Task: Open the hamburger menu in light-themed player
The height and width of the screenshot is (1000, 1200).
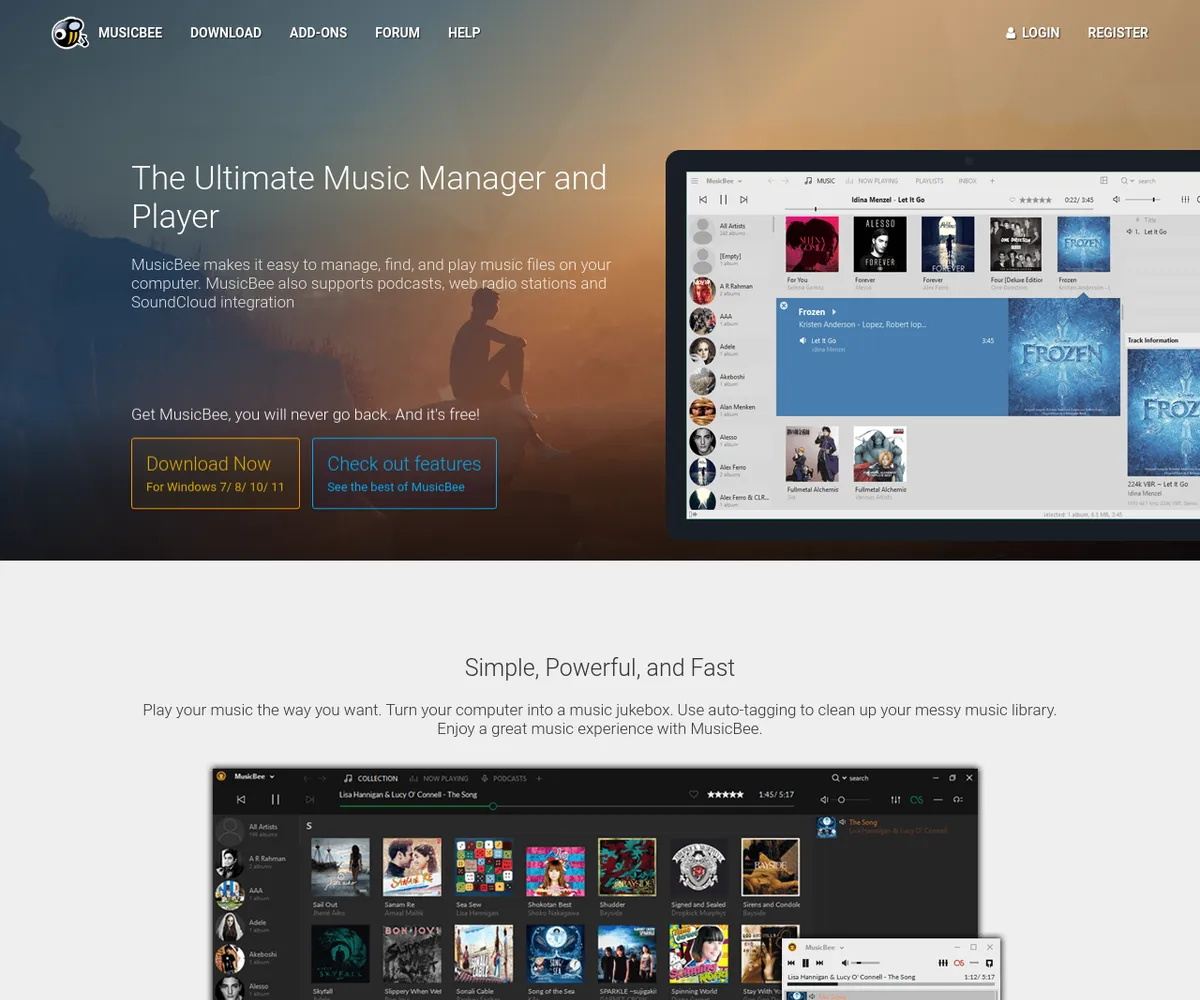Action: click(x=695, y=181)
